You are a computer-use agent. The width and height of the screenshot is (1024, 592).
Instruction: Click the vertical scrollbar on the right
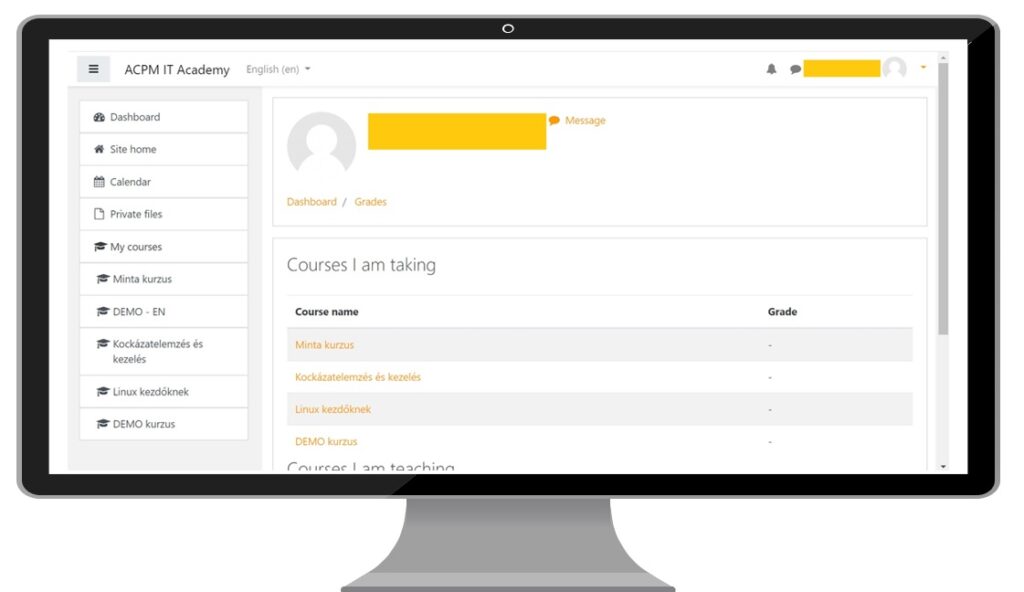tap(942, 200)
